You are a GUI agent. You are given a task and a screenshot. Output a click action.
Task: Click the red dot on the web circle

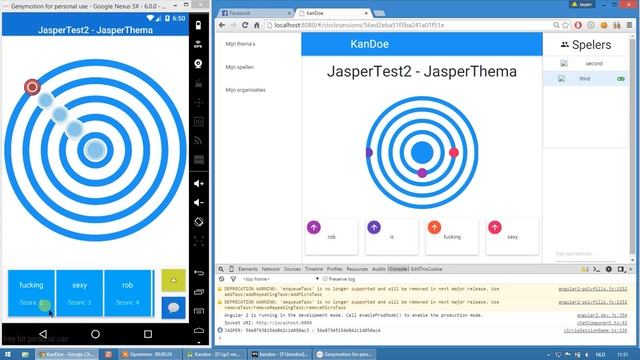(454, 152)
